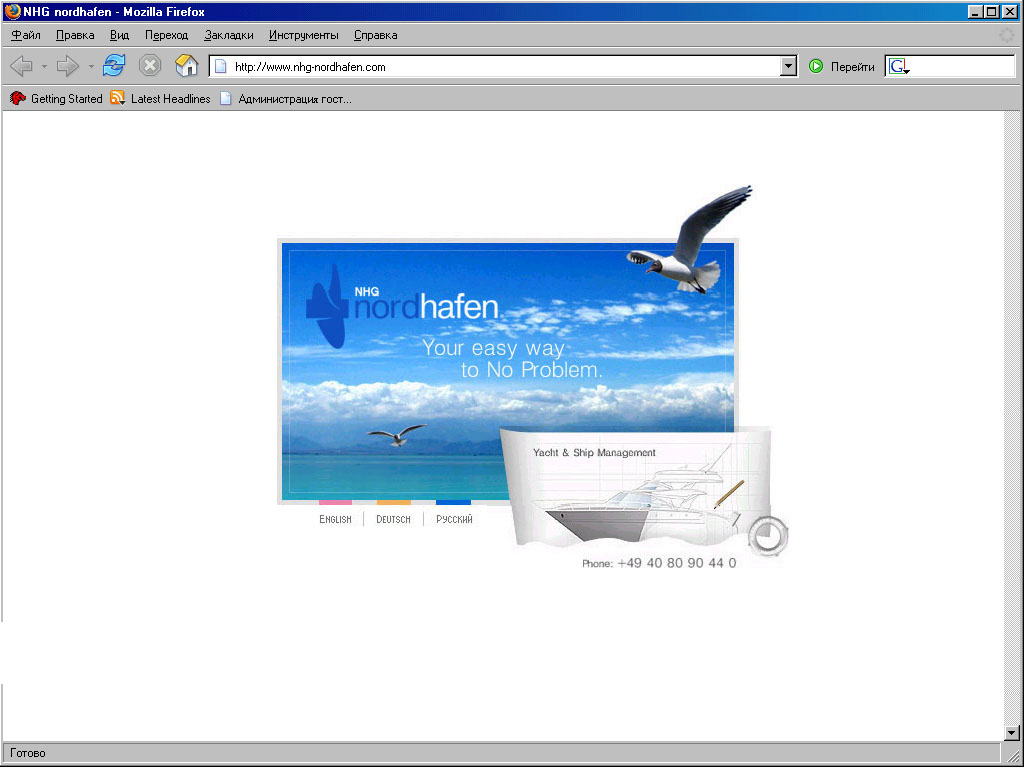Maximize the Firefox window

coord(991,12)
